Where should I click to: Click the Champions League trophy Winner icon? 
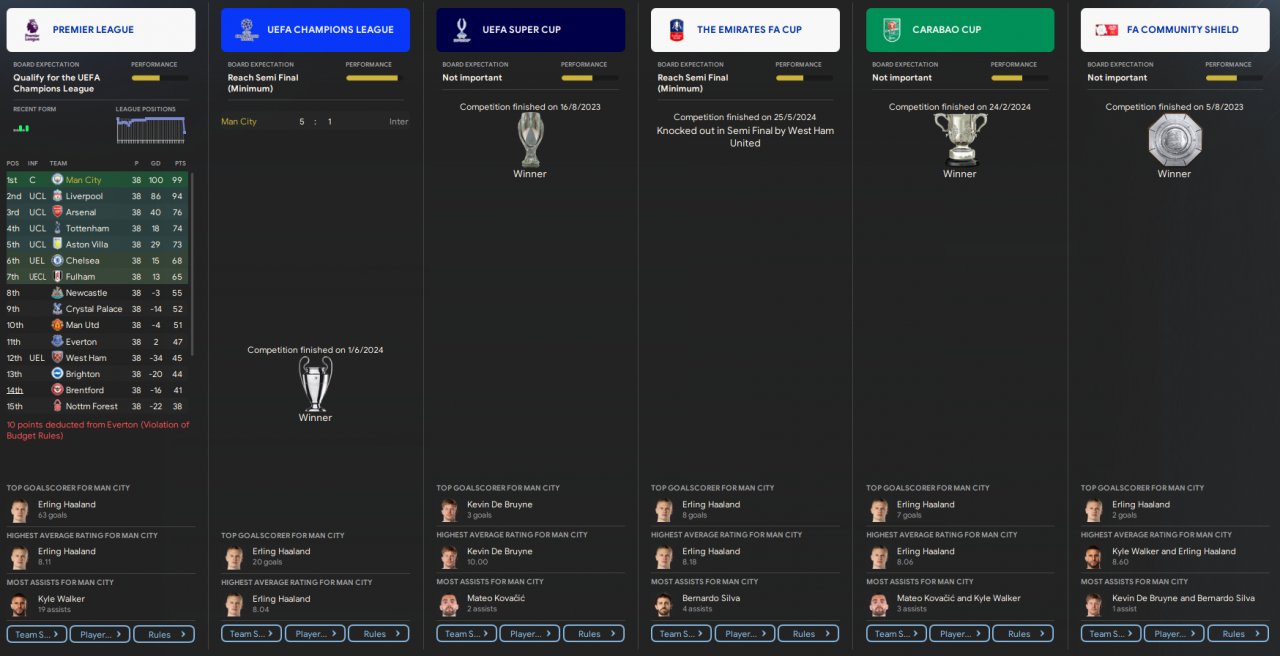315,383
